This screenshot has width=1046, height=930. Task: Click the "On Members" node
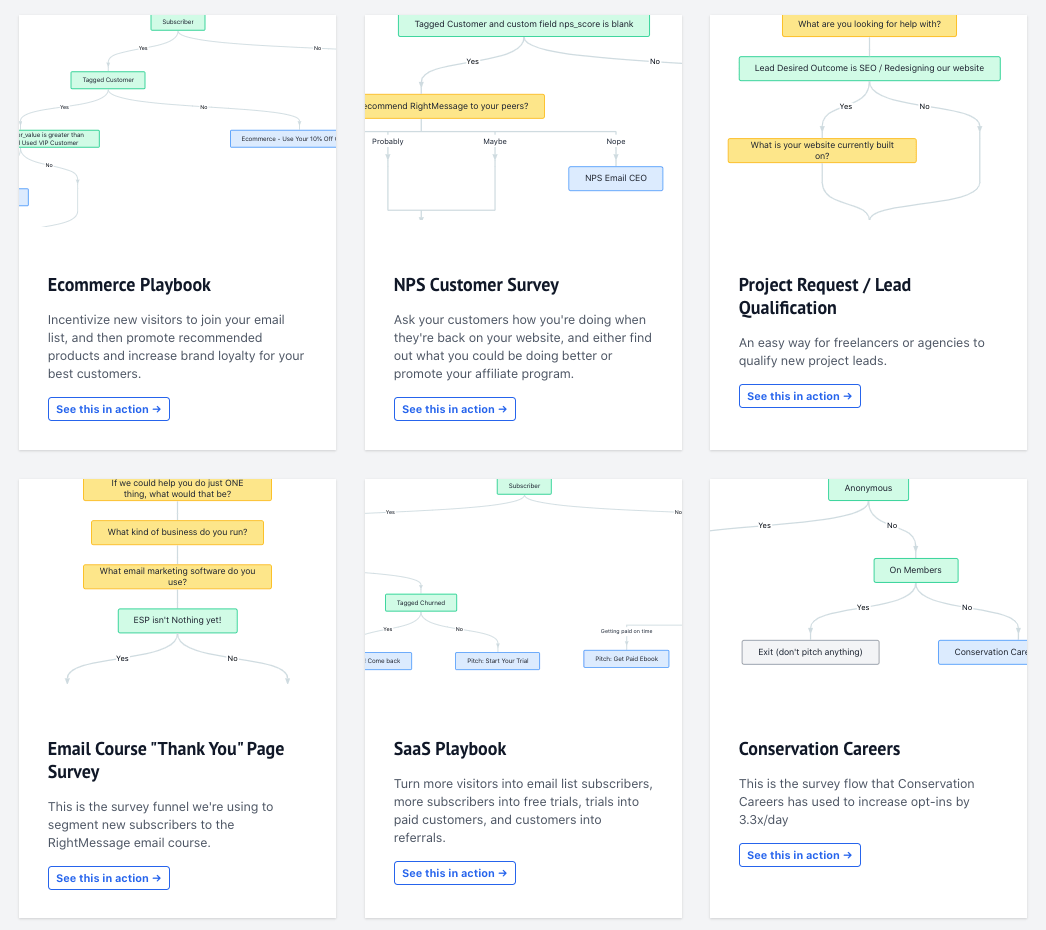coord(915,569)
